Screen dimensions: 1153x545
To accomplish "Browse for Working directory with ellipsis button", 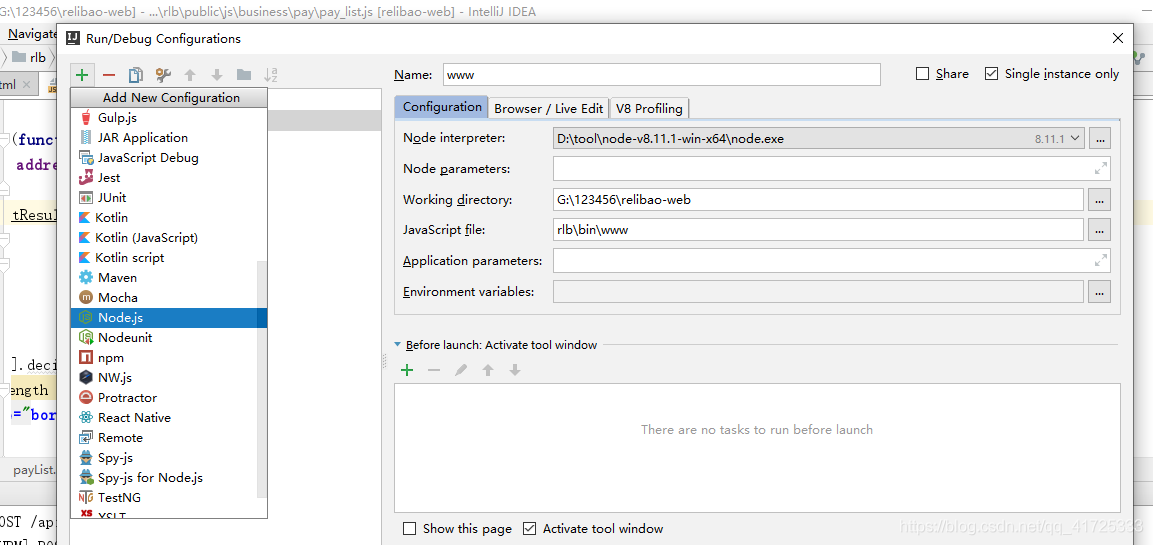I will pos(1100,200).
